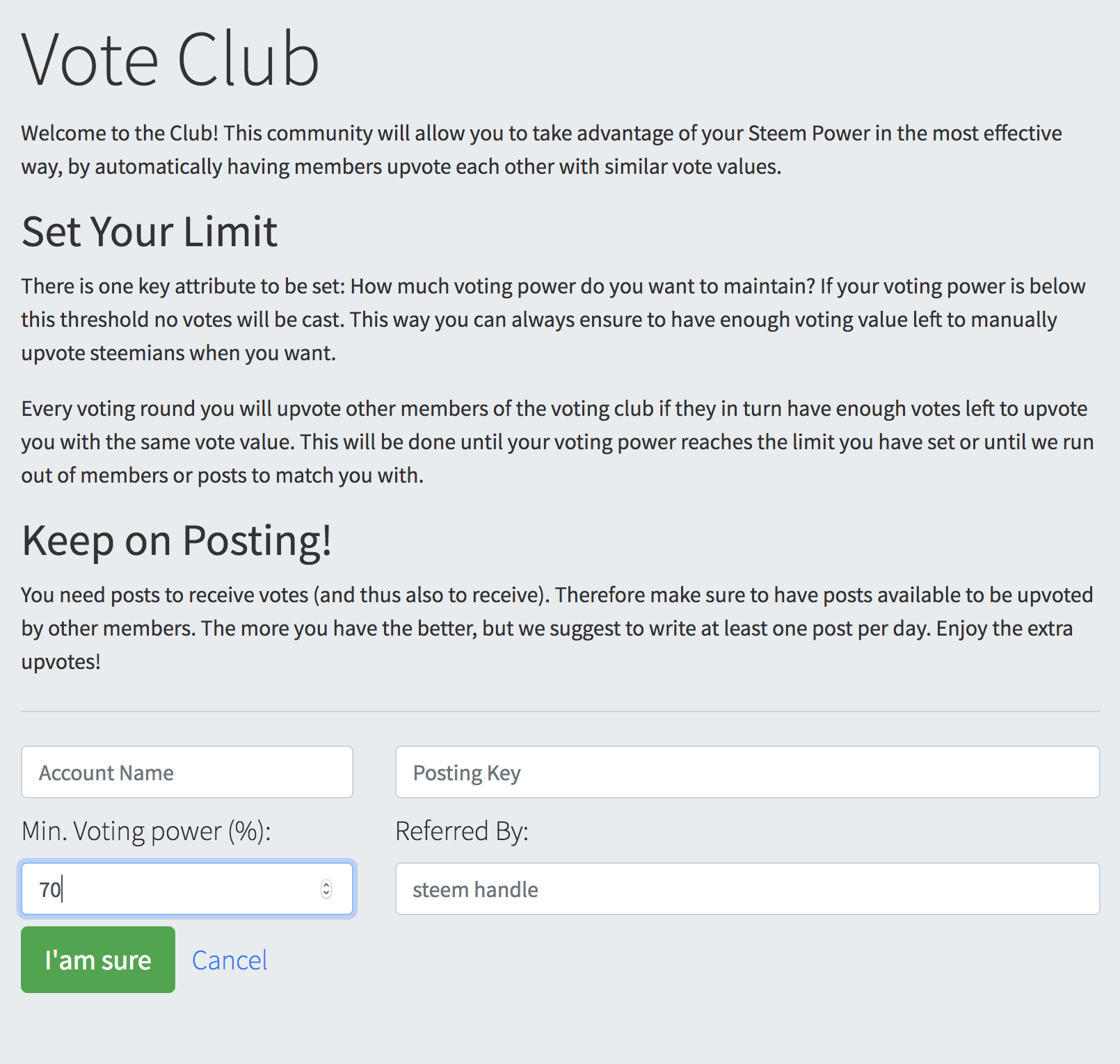Click the Cancel link
1120x1064 pixels.
click(x=230, y=960)
